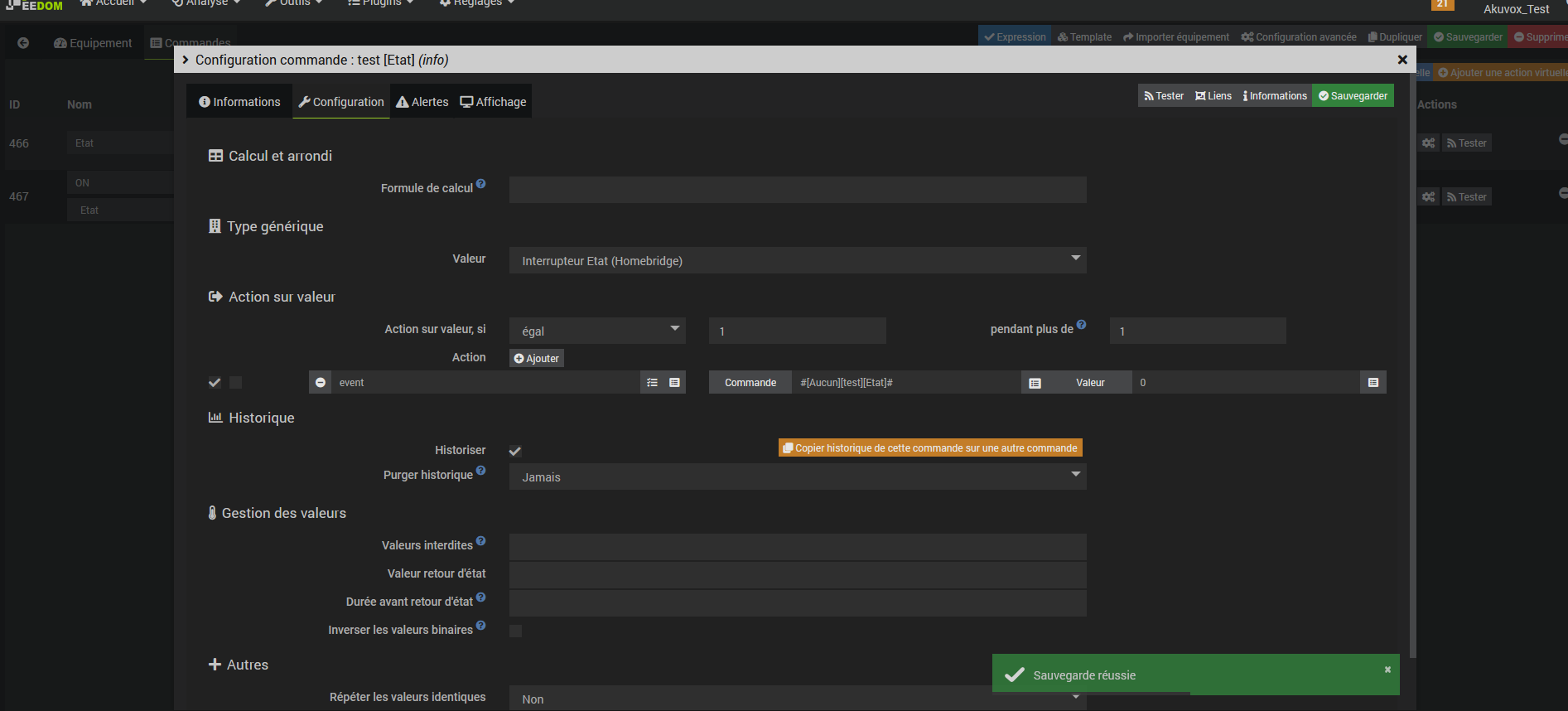This screenshot has height=711, width=1568.
Task: Switch to the Alertes tab
Action: (x=422, y=102)
